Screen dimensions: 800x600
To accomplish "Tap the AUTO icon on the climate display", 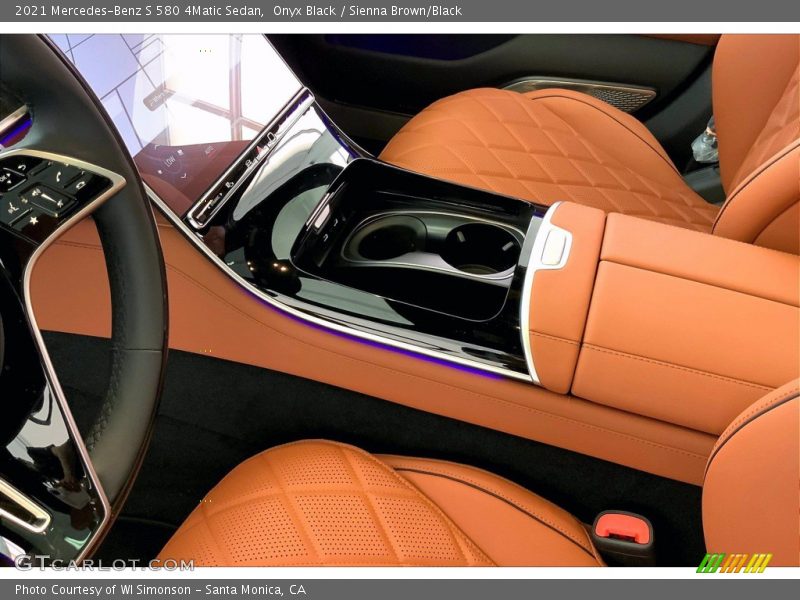I will pos(210,150).
